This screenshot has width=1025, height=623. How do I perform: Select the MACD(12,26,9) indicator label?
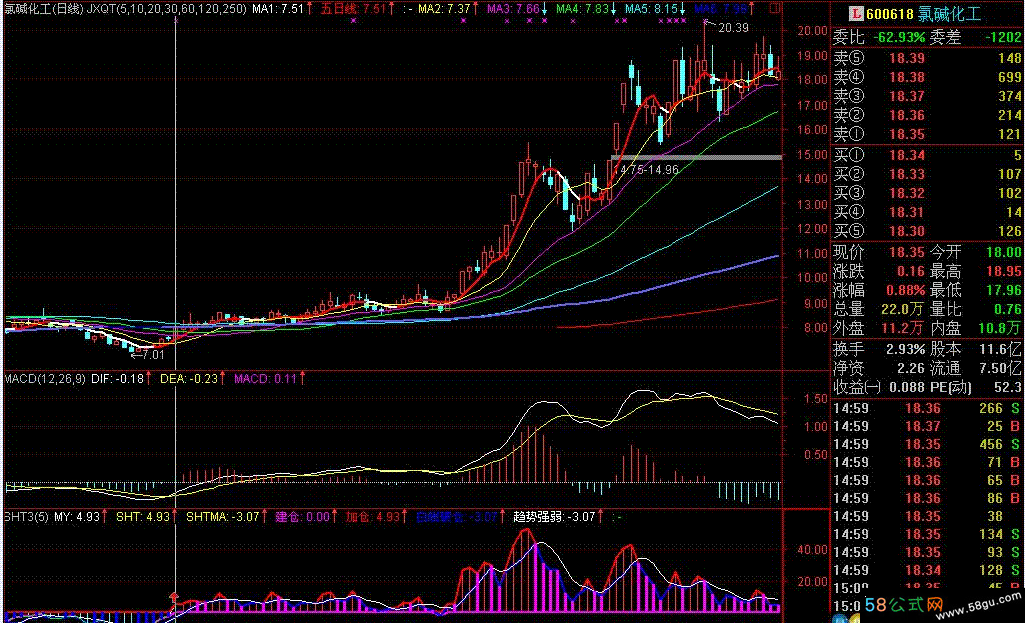(x=44, y=379)
